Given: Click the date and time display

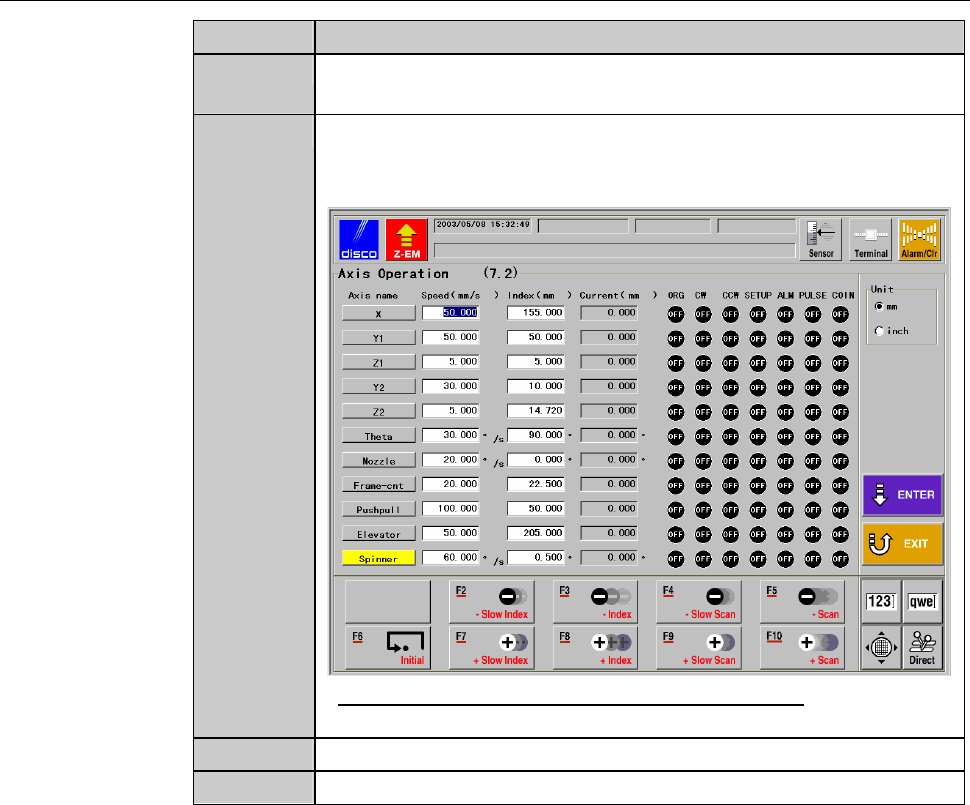Looking at the screenshot, I should point(483,225).
